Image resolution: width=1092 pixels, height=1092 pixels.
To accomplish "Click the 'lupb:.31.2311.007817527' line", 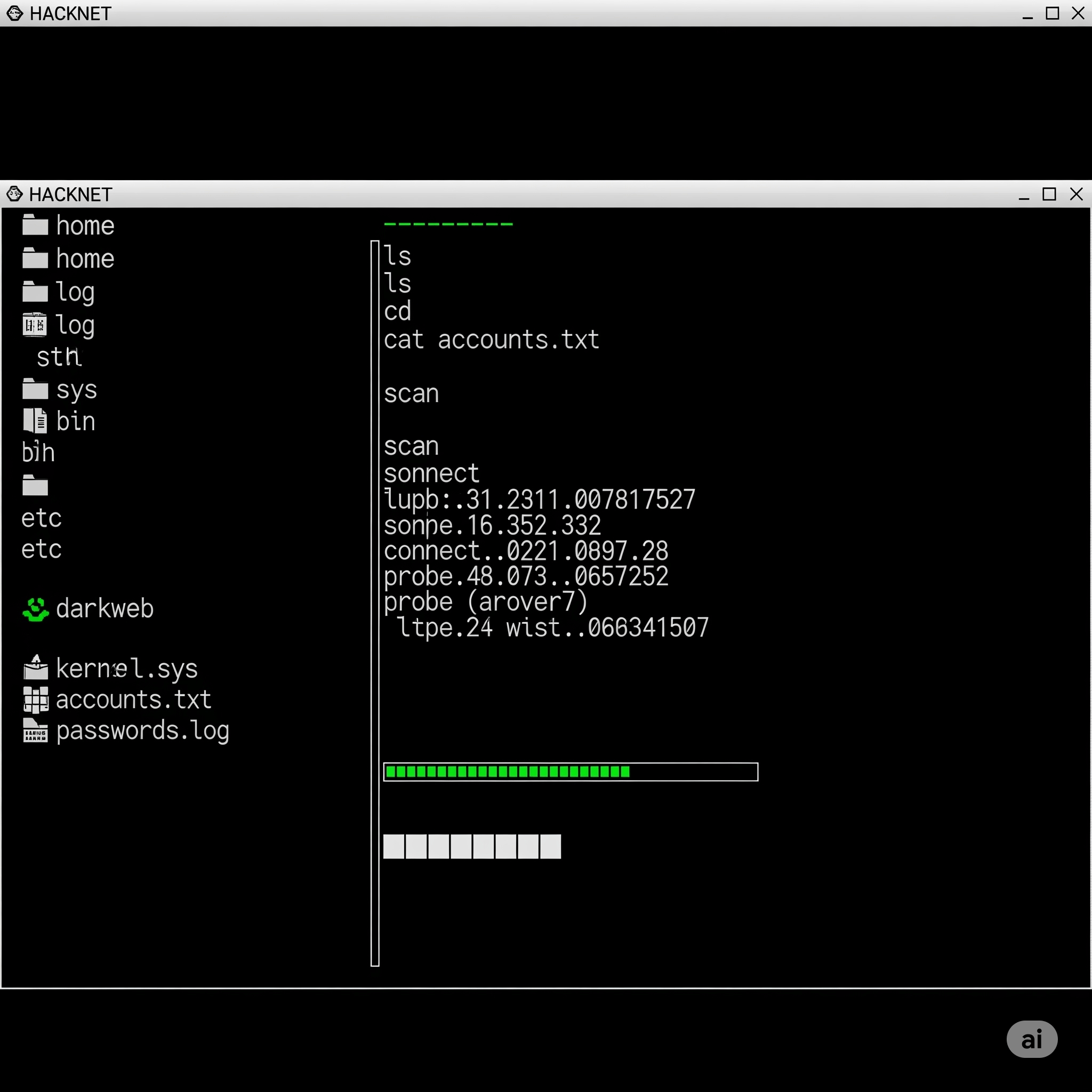I will pyautogui.click(x=539, y=500).
